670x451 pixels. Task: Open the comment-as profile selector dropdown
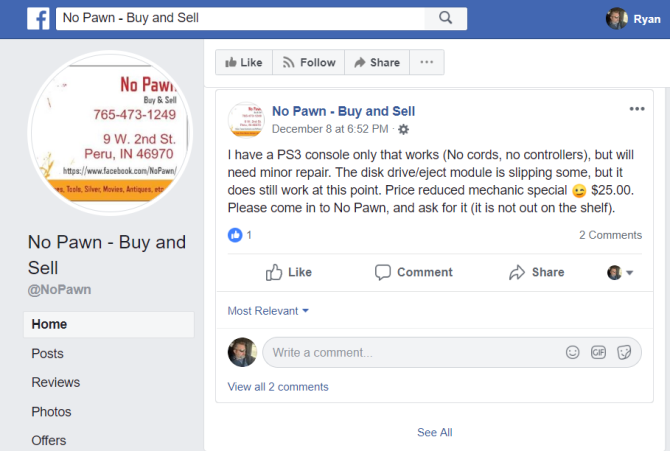(621, 272)
